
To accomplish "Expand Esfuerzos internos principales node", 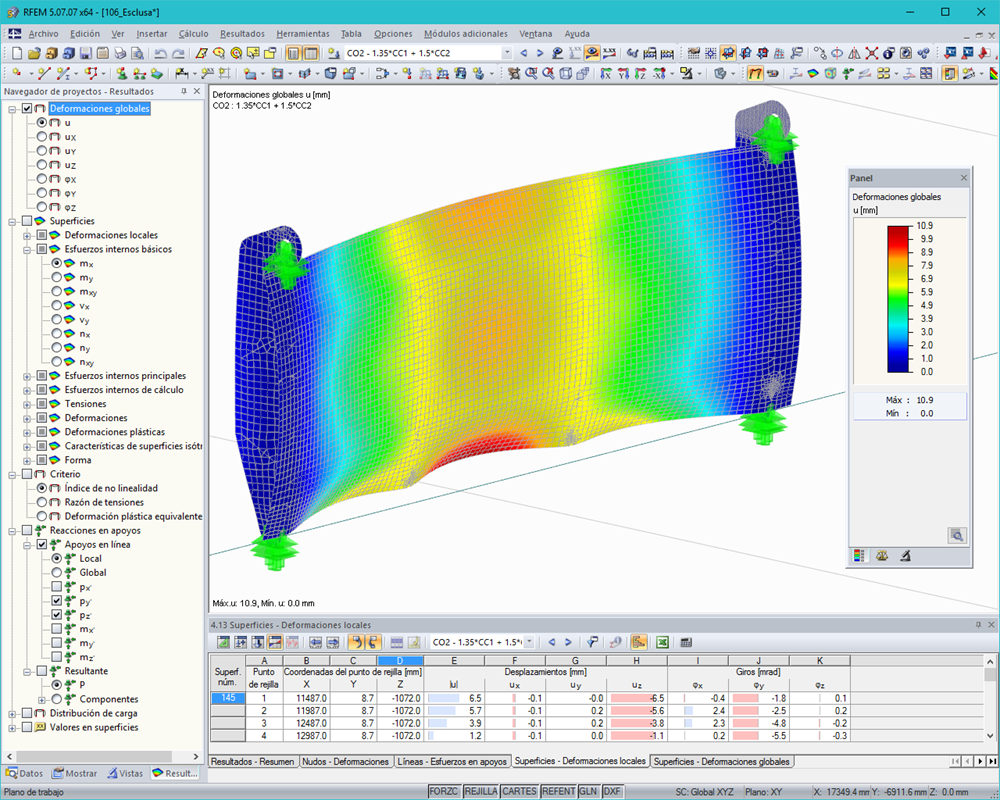I will point(27,376).
